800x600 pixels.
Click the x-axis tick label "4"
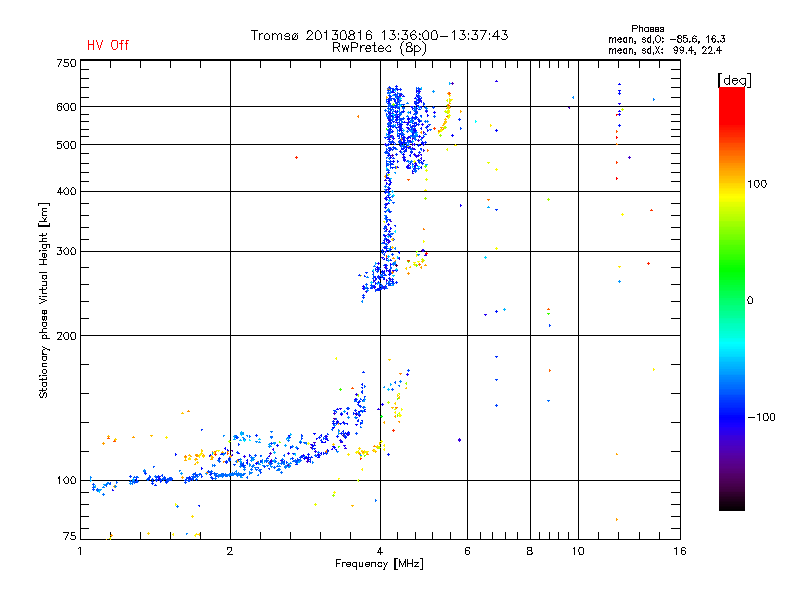380,551
